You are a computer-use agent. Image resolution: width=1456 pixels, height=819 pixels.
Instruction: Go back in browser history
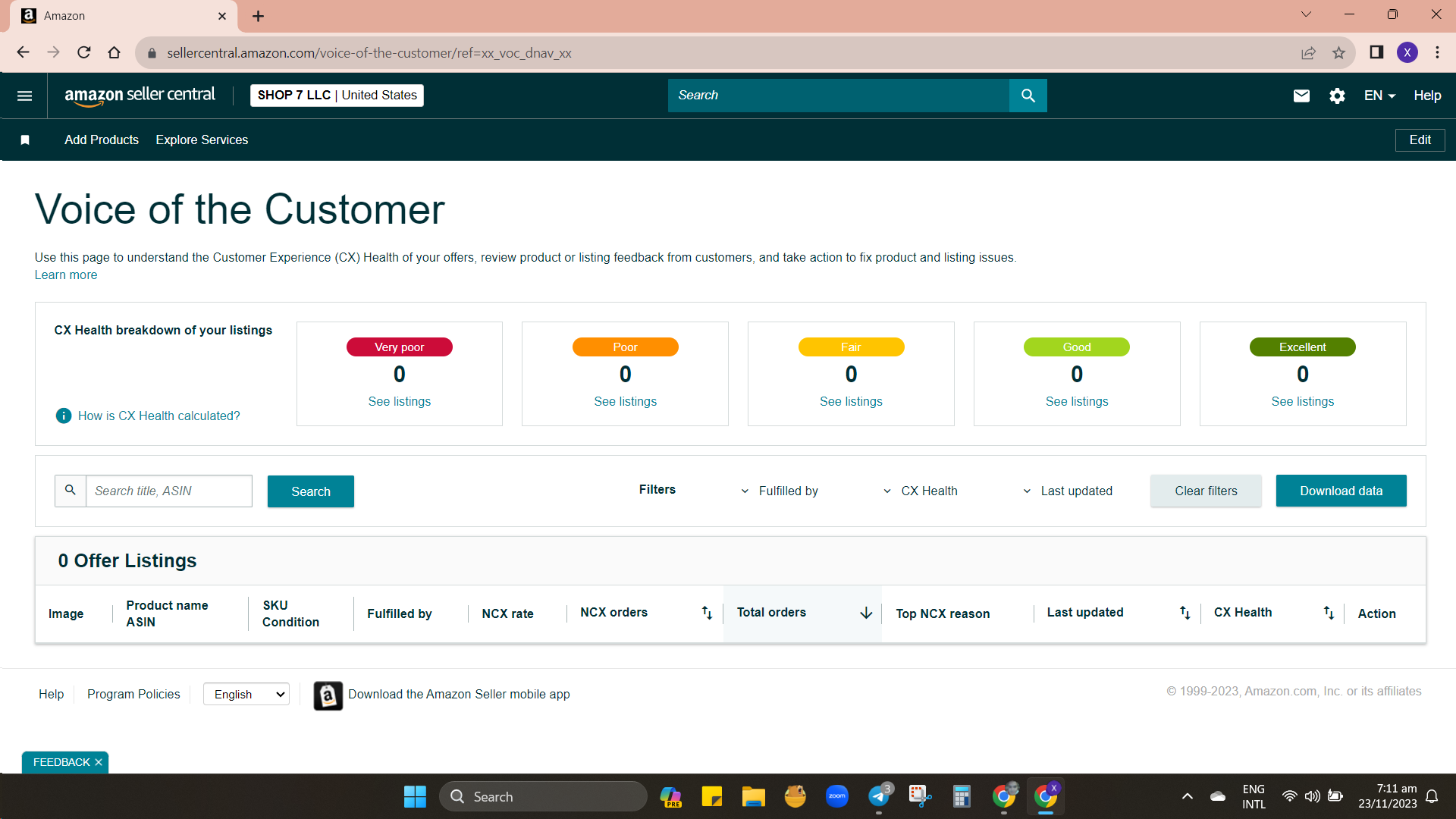(x=23, y=52)
